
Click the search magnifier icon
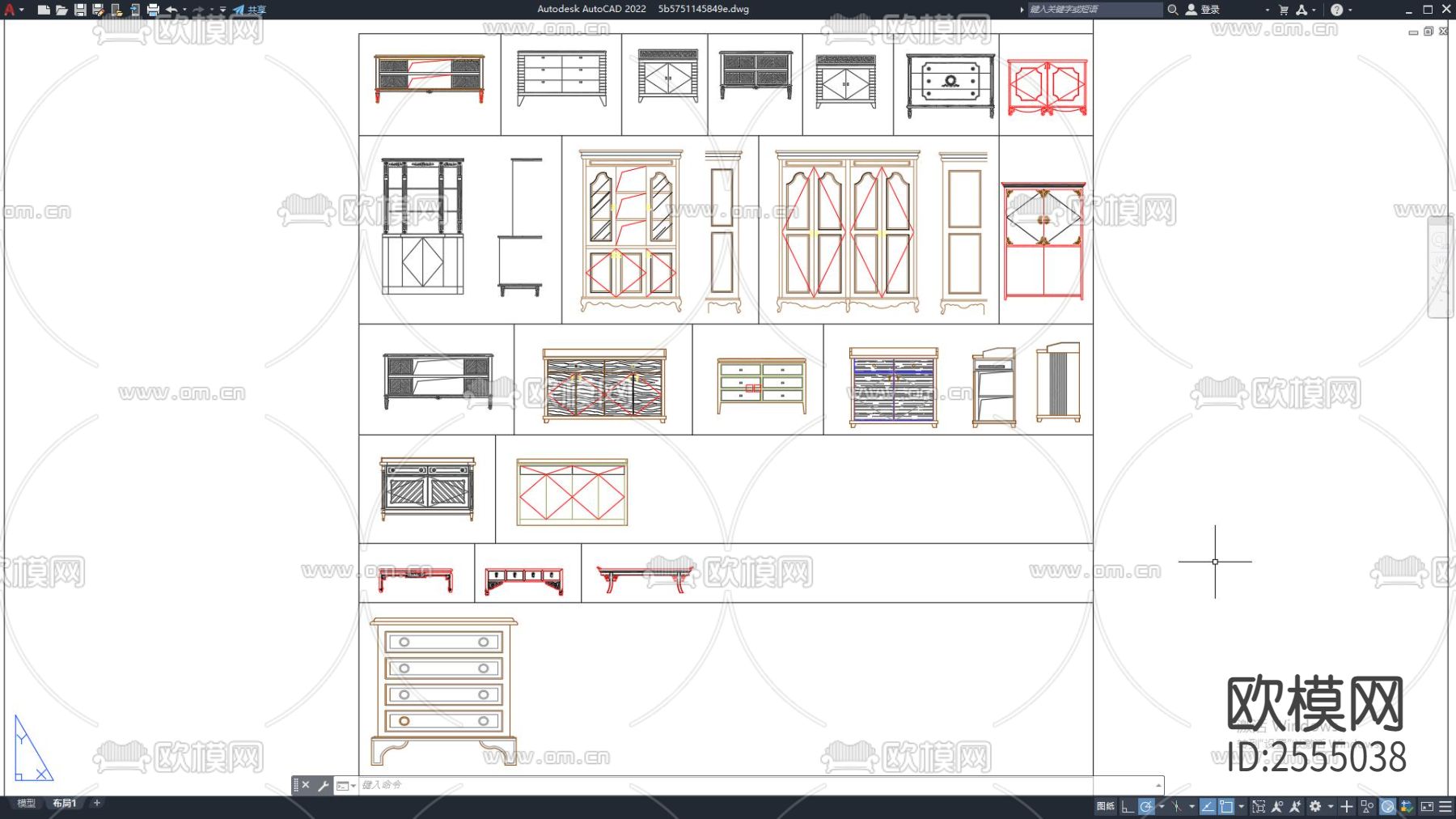(1172, 10)
